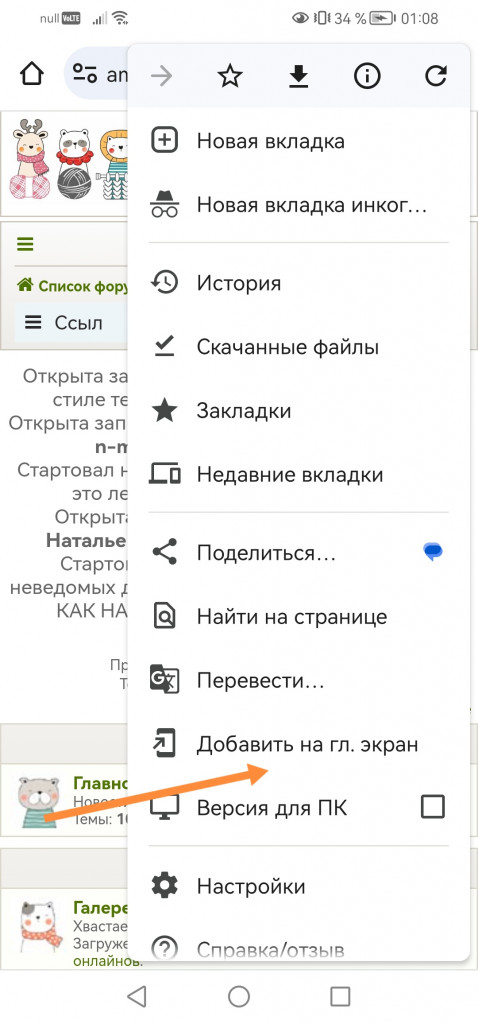Tap the blue messages share shortcut
This screenshot has height=1024, width=478.
(x=433, y=552)
